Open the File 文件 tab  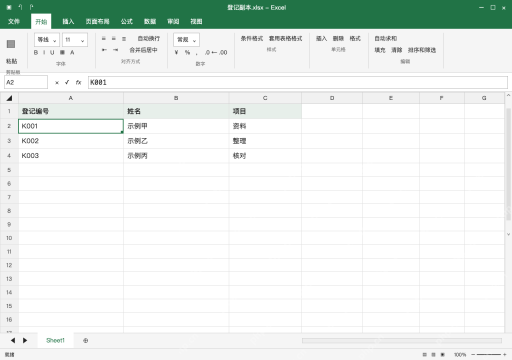pyautogui.click(x=14, y=21)
